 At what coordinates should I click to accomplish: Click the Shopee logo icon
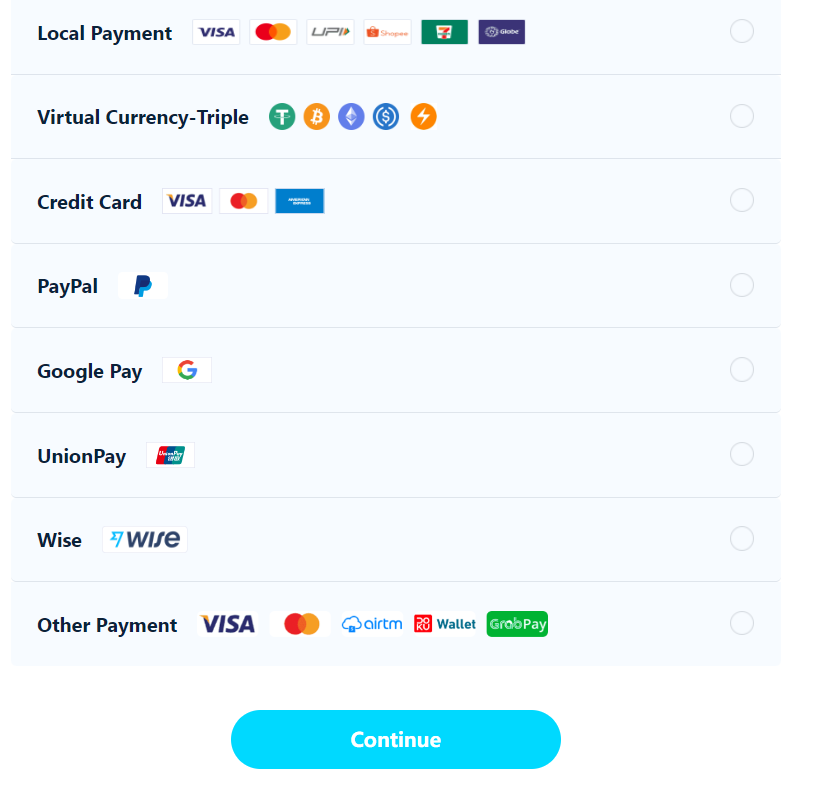[387, 32]
